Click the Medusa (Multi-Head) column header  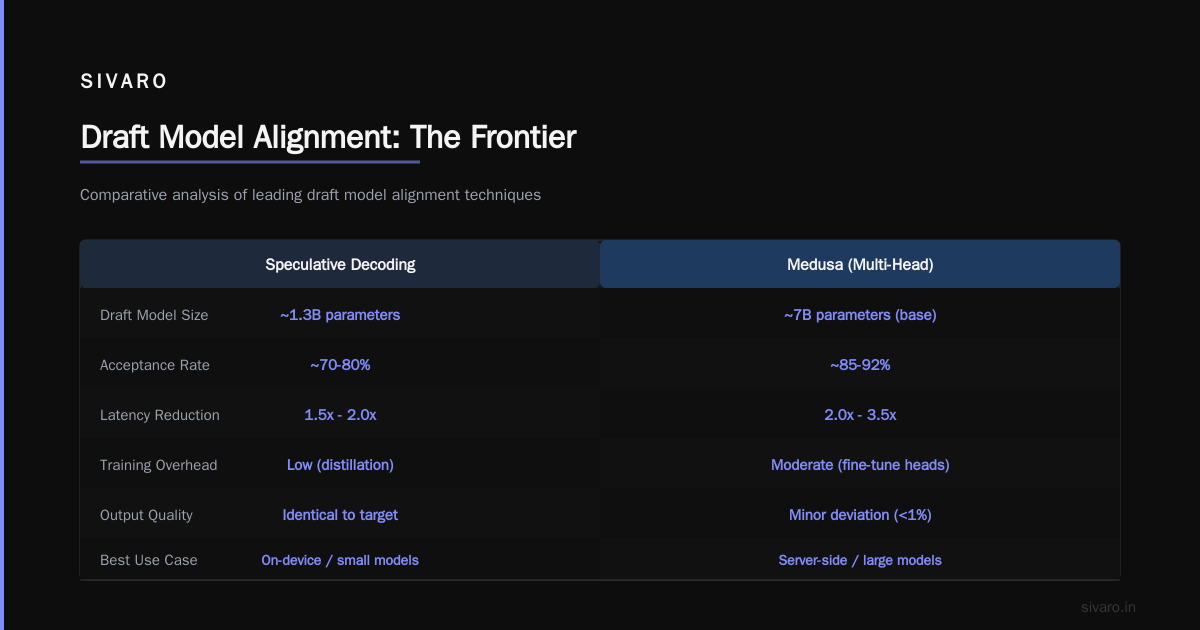click(x=860, y=264)
